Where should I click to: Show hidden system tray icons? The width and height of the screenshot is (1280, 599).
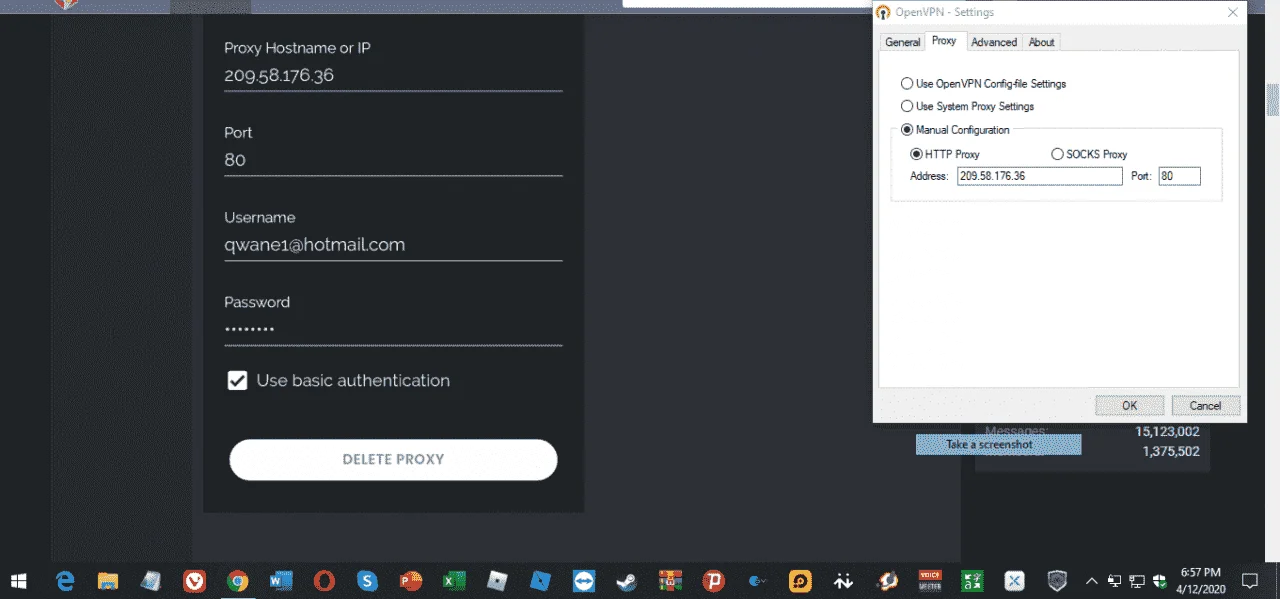(1091, 580)
